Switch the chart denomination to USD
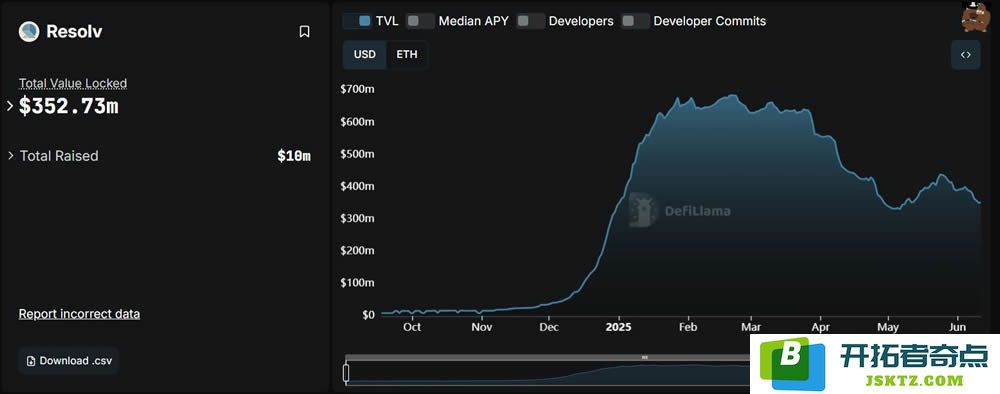The width and height of the screenshot is (1000, 394). [x=365, y=55]
